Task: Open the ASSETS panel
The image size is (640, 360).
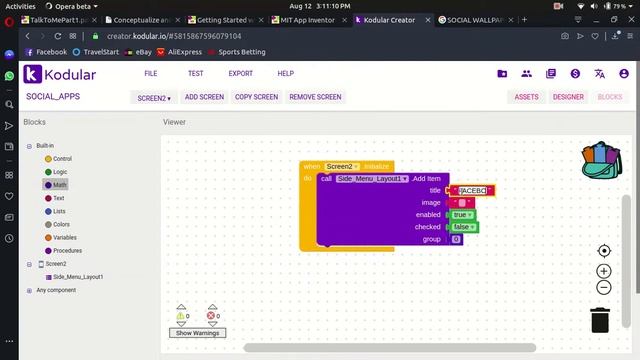Action: point(526,97)
